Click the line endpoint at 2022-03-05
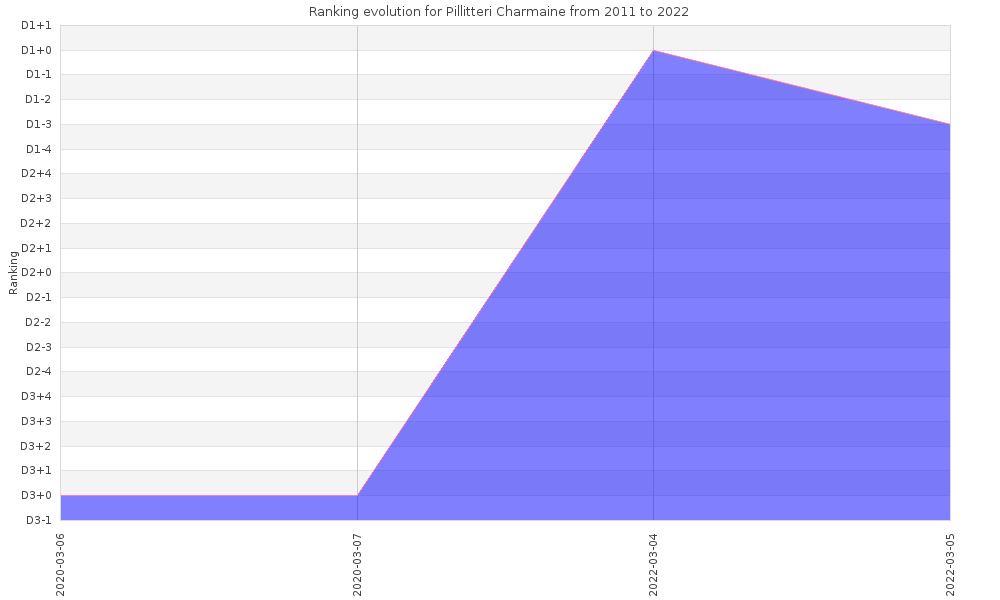Image resolution: width=1000 pixels, height=600 pixels. [949, 124]
